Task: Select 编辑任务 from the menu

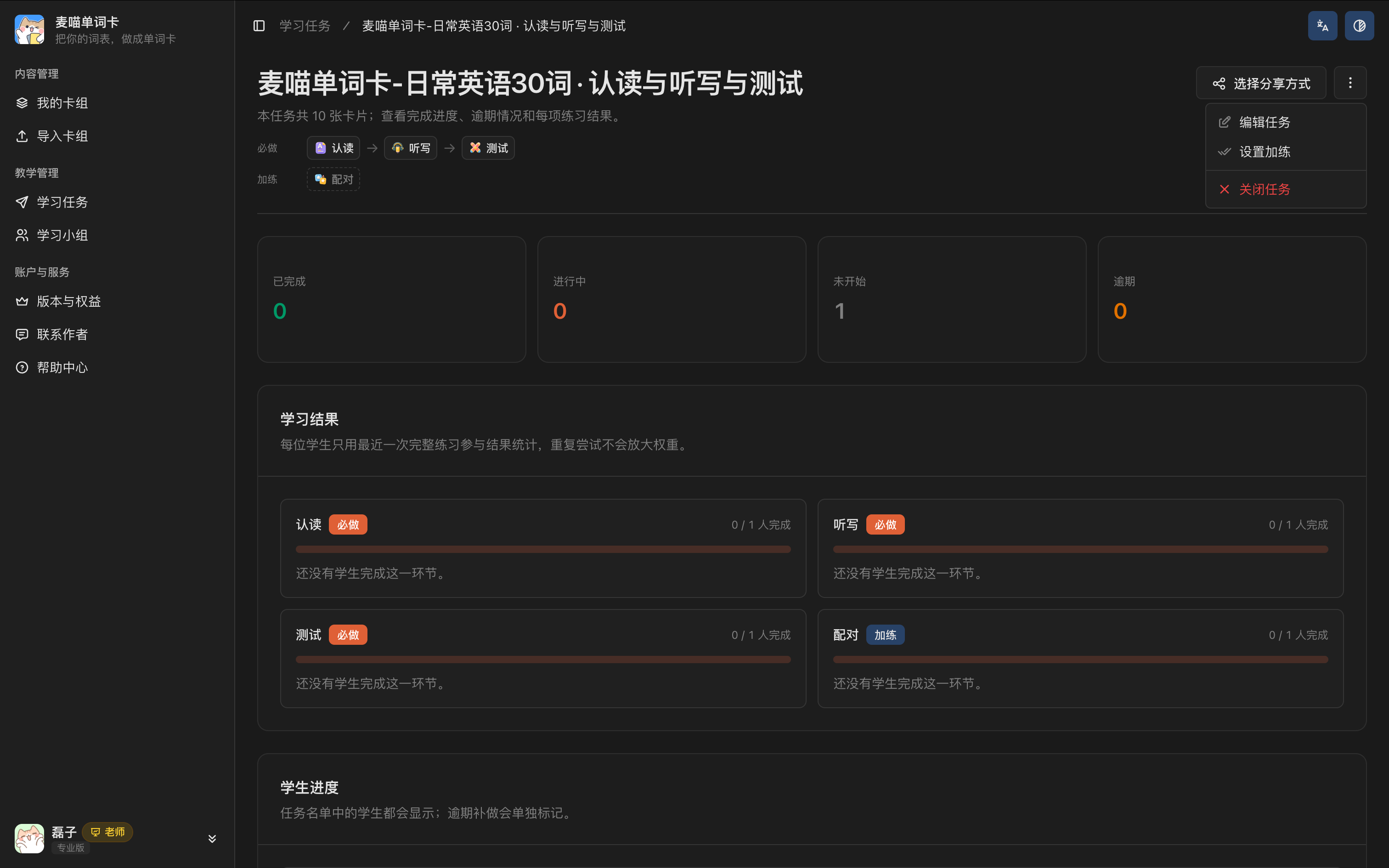Action: point(1286,122)
